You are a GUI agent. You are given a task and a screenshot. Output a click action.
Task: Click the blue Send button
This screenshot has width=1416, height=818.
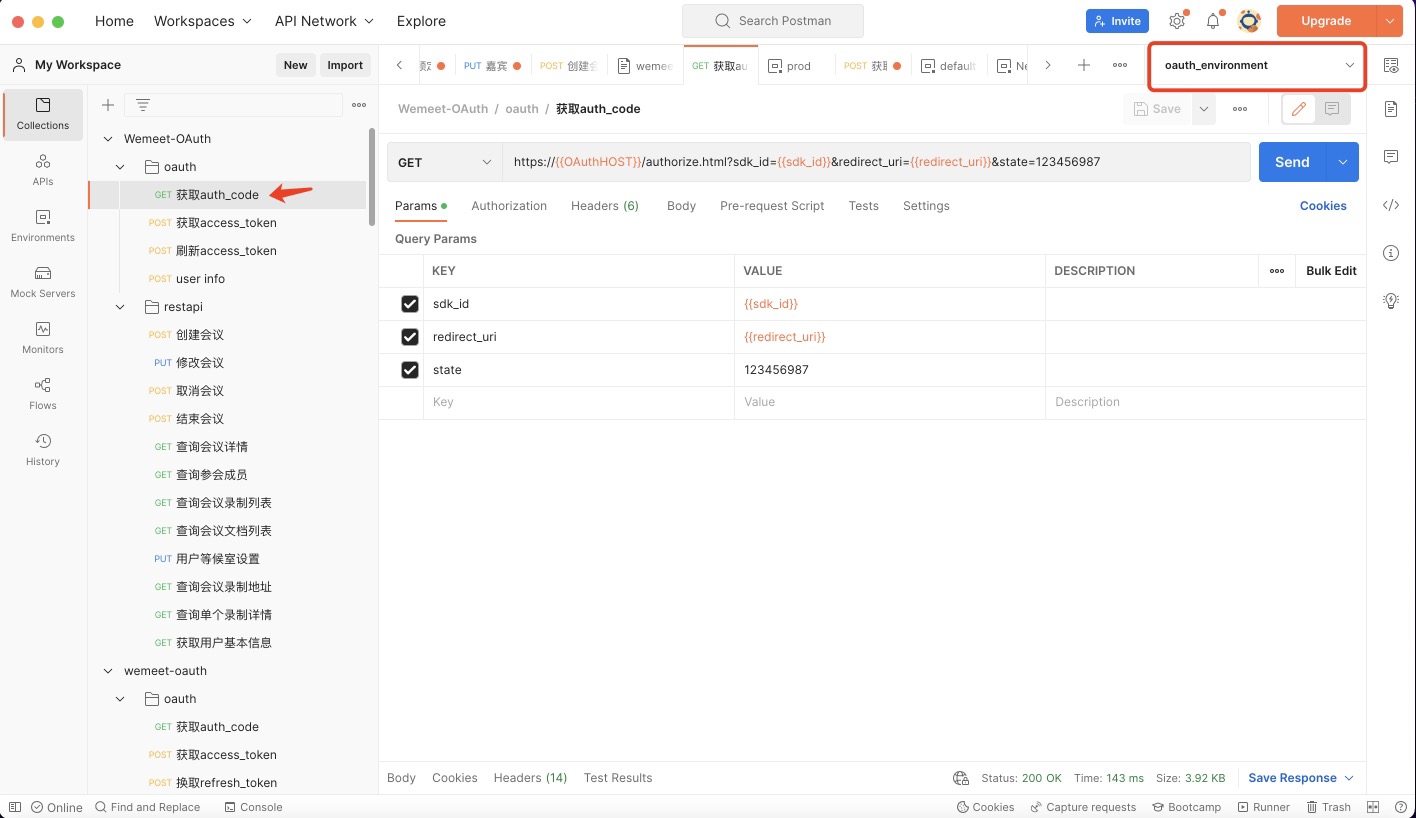pyautogui.click(x=1292, y=162)
